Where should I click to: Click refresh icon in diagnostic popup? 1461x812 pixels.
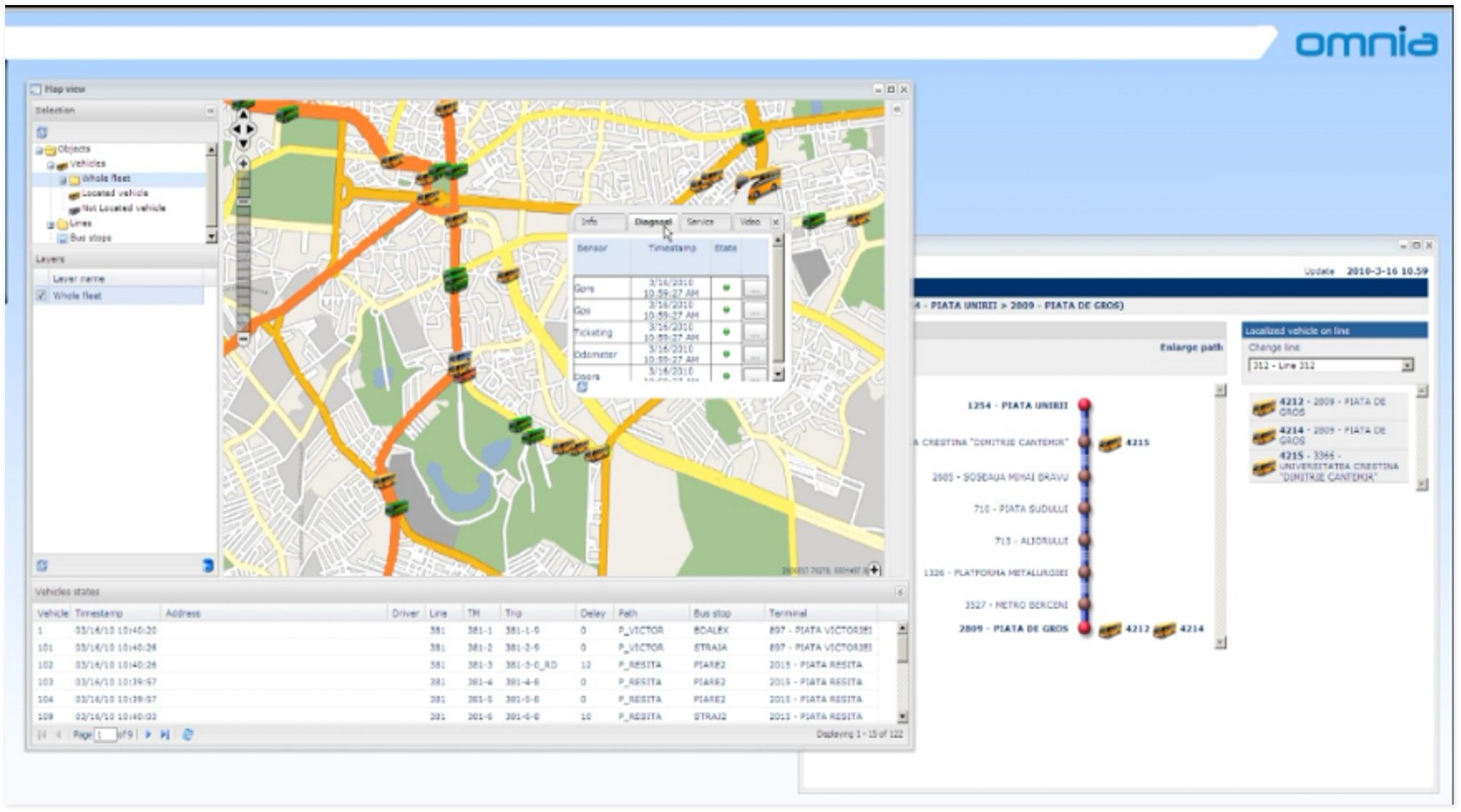(582, 387)
